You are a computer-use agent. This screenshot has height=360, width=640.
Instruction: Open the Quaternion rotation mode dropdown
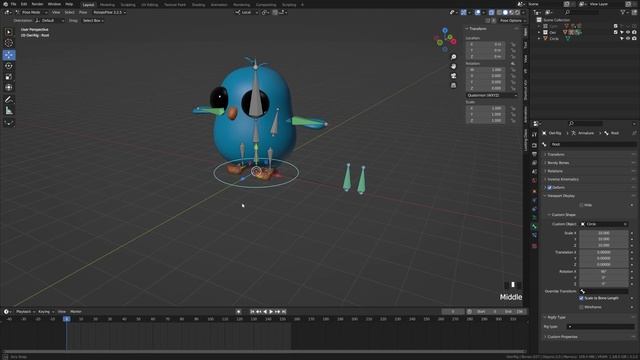[x=492, y=95]
